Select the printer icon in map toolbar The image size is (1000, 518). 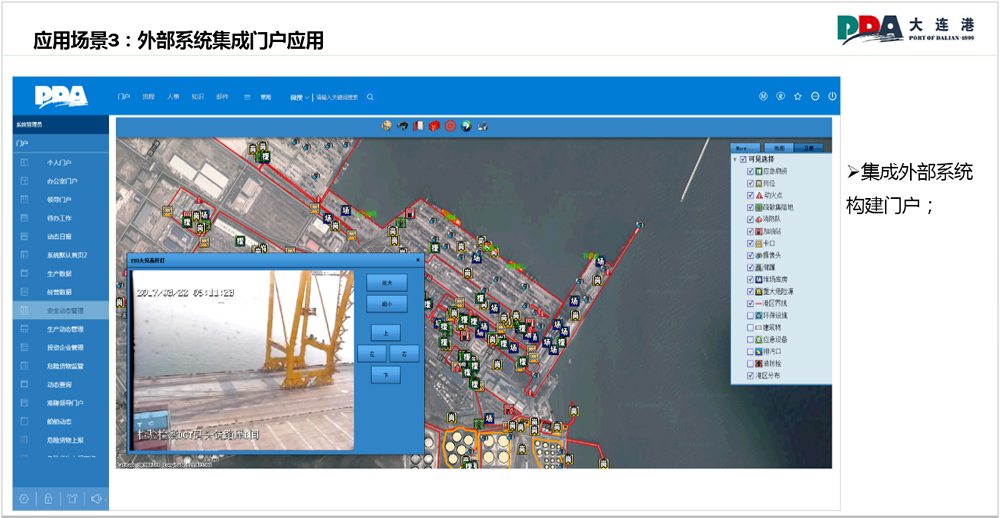(483, 126)
